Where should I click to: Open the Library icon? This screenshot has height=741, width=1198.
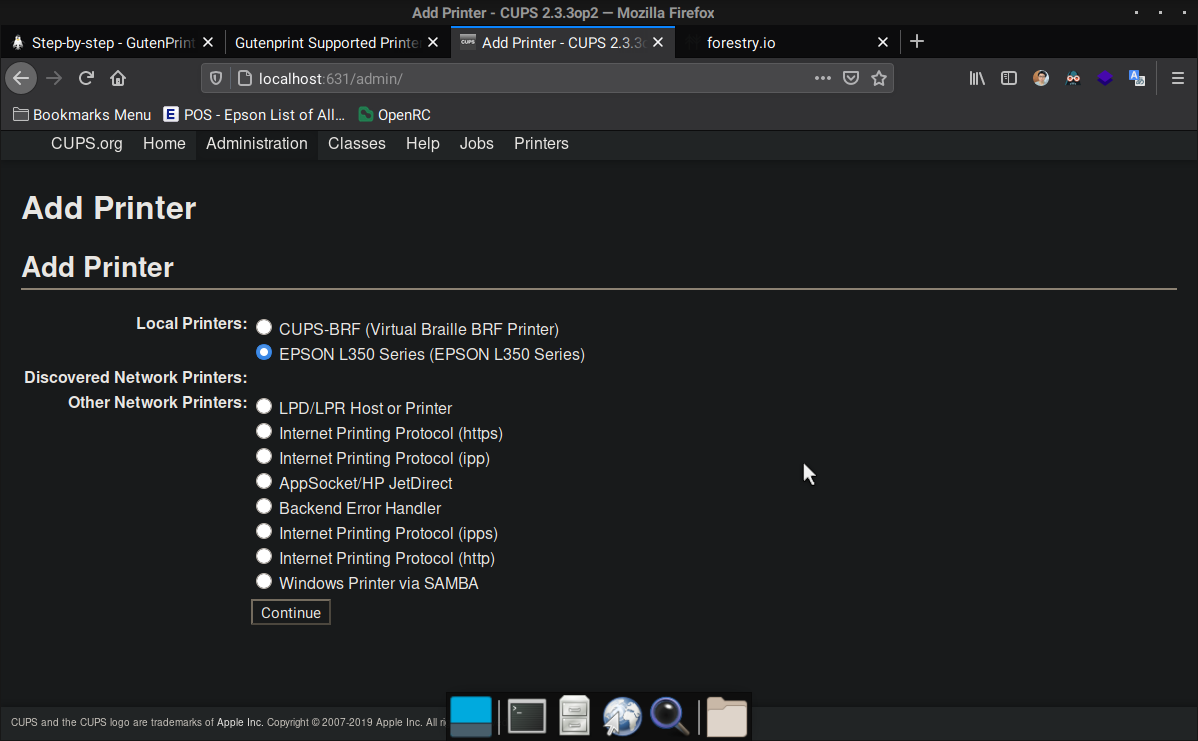[976, 78]
